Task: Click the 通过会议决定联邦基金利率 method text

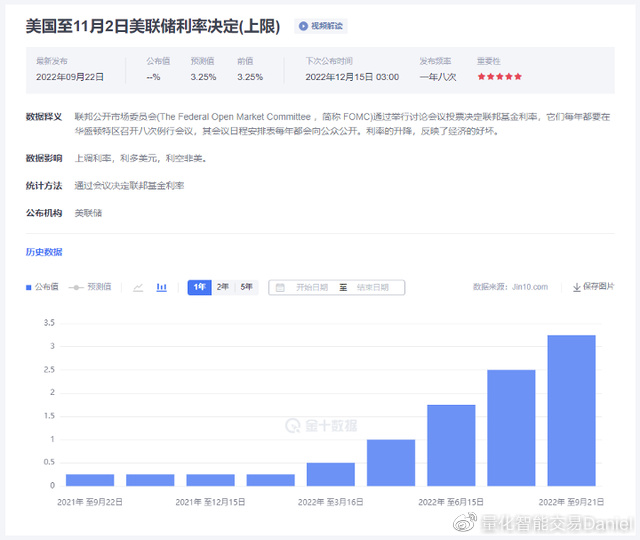Action: (x=129, y=186)
